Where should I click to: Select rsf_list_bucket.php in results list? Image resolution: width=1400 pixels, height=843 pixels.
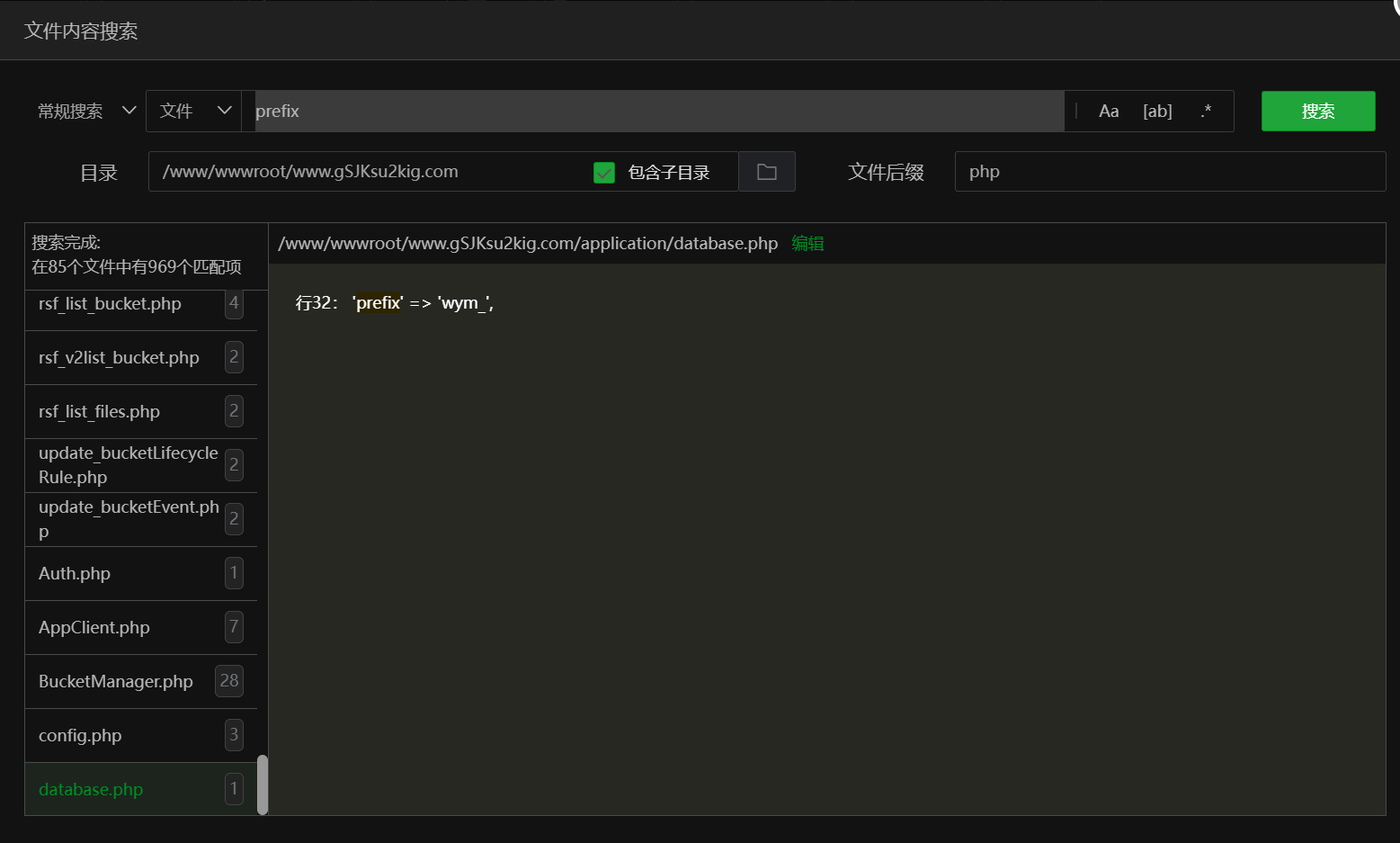point(111,304)
